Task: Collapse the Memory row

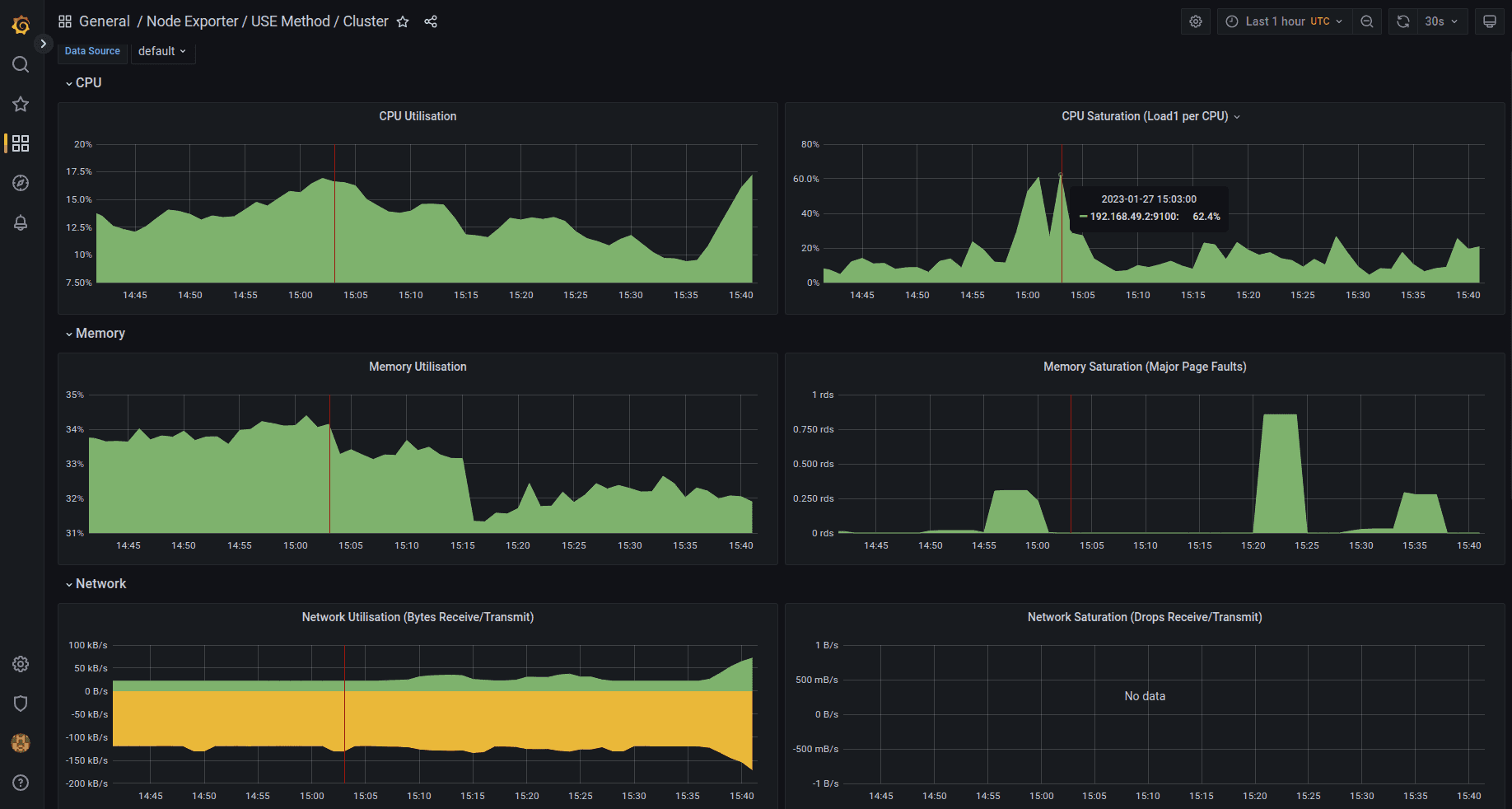Action: [x=95, y=333]
